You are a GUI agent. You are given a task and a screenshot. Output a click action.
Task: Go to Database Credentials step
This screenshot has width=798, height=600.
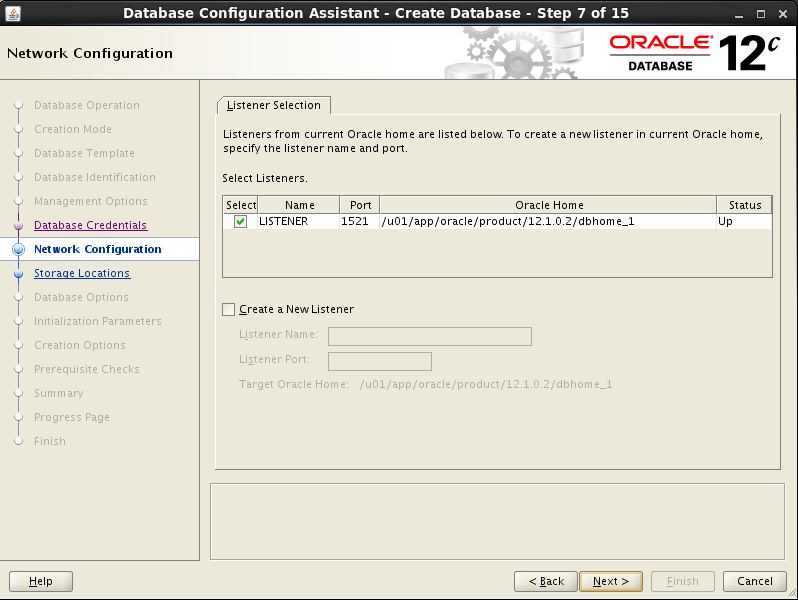tap(91, 225)
